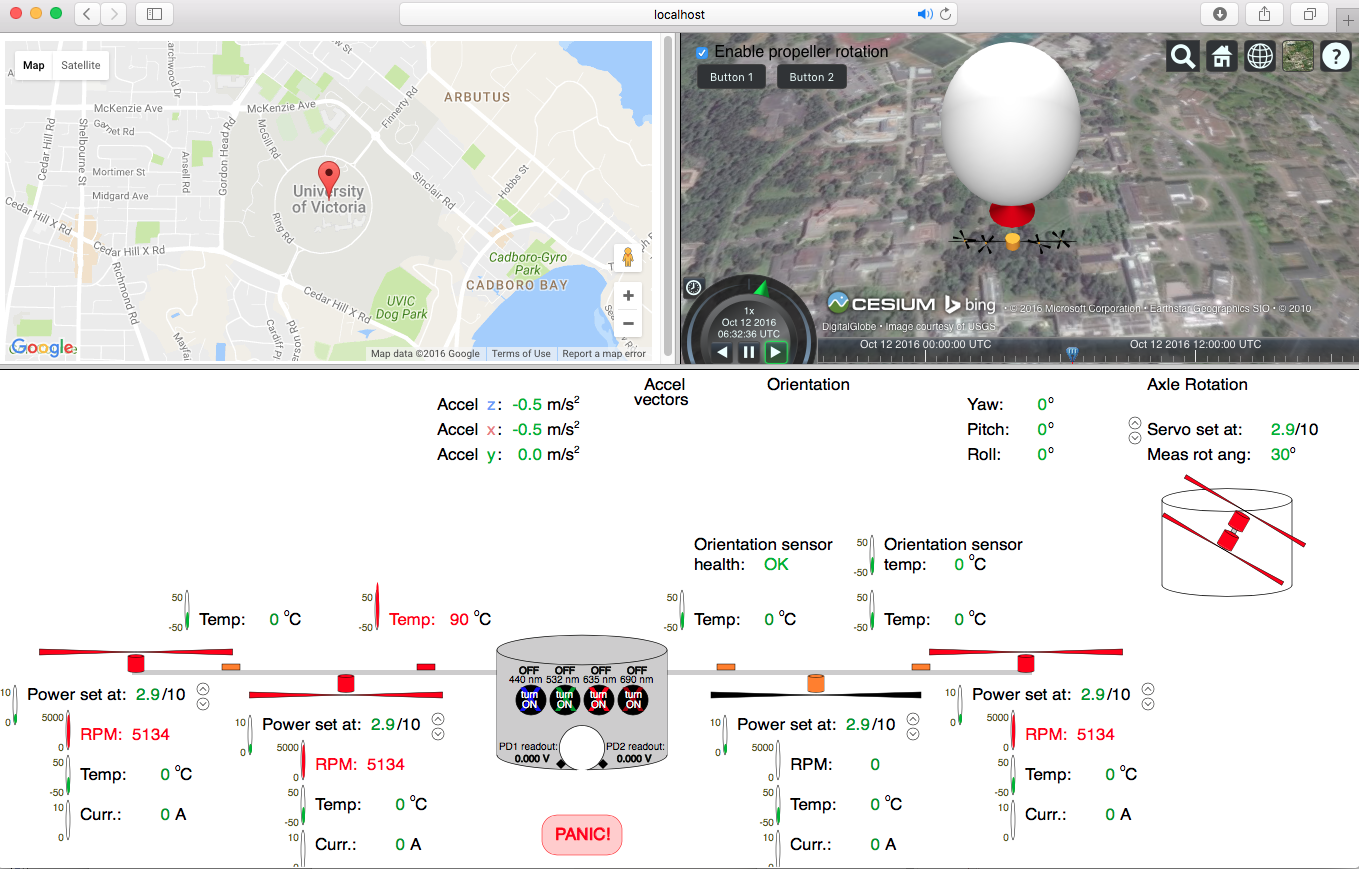This screenshot has height=869, width=1359.
Task: Uncheck Enable propeller rotation checkbox
Action: [703, 52]
